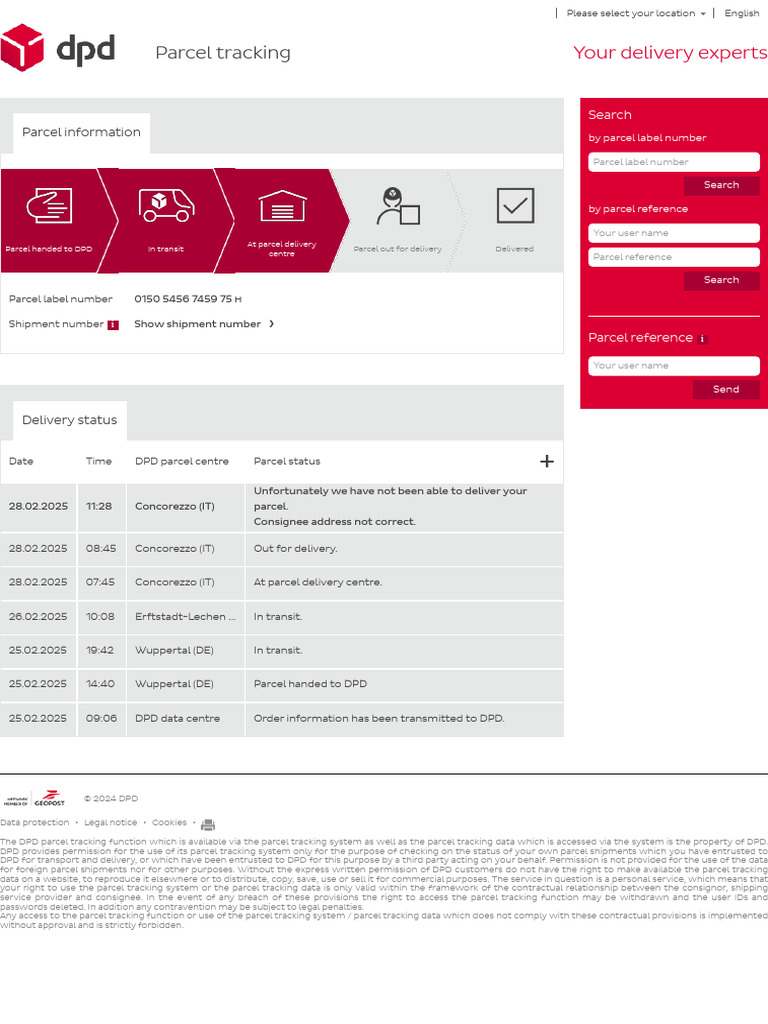Click the DPD red cube logo
The width and height of the screenshot is (768, 1024).
(22, 48)
